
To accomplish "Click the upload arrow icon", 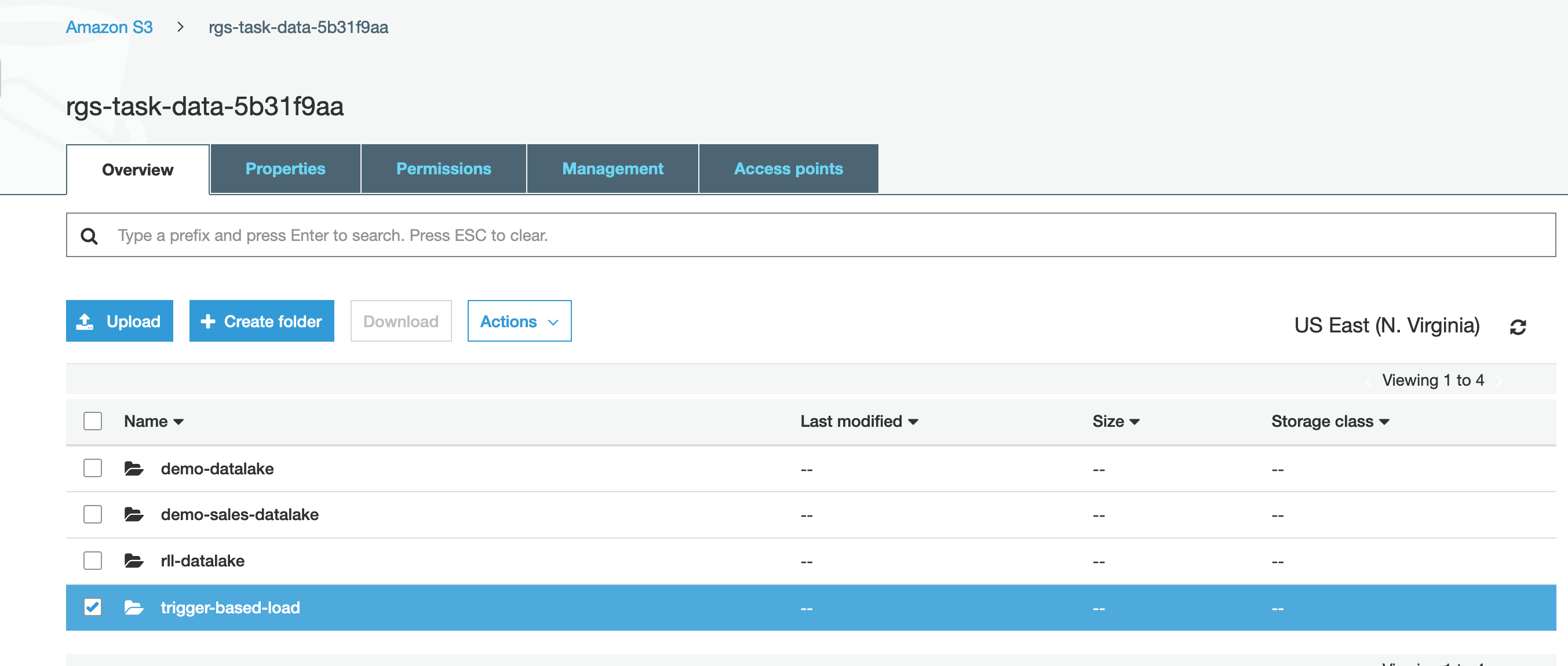I will click(85, 321).
